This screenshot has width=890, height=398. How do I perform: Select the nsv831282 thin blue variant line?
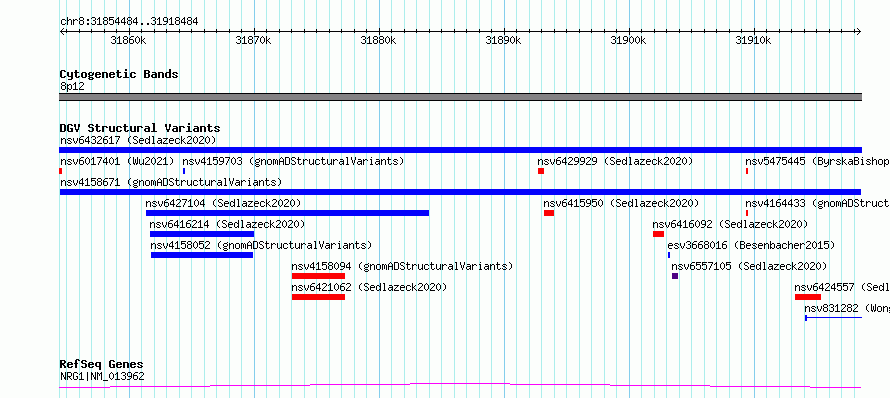click(833, 317)
